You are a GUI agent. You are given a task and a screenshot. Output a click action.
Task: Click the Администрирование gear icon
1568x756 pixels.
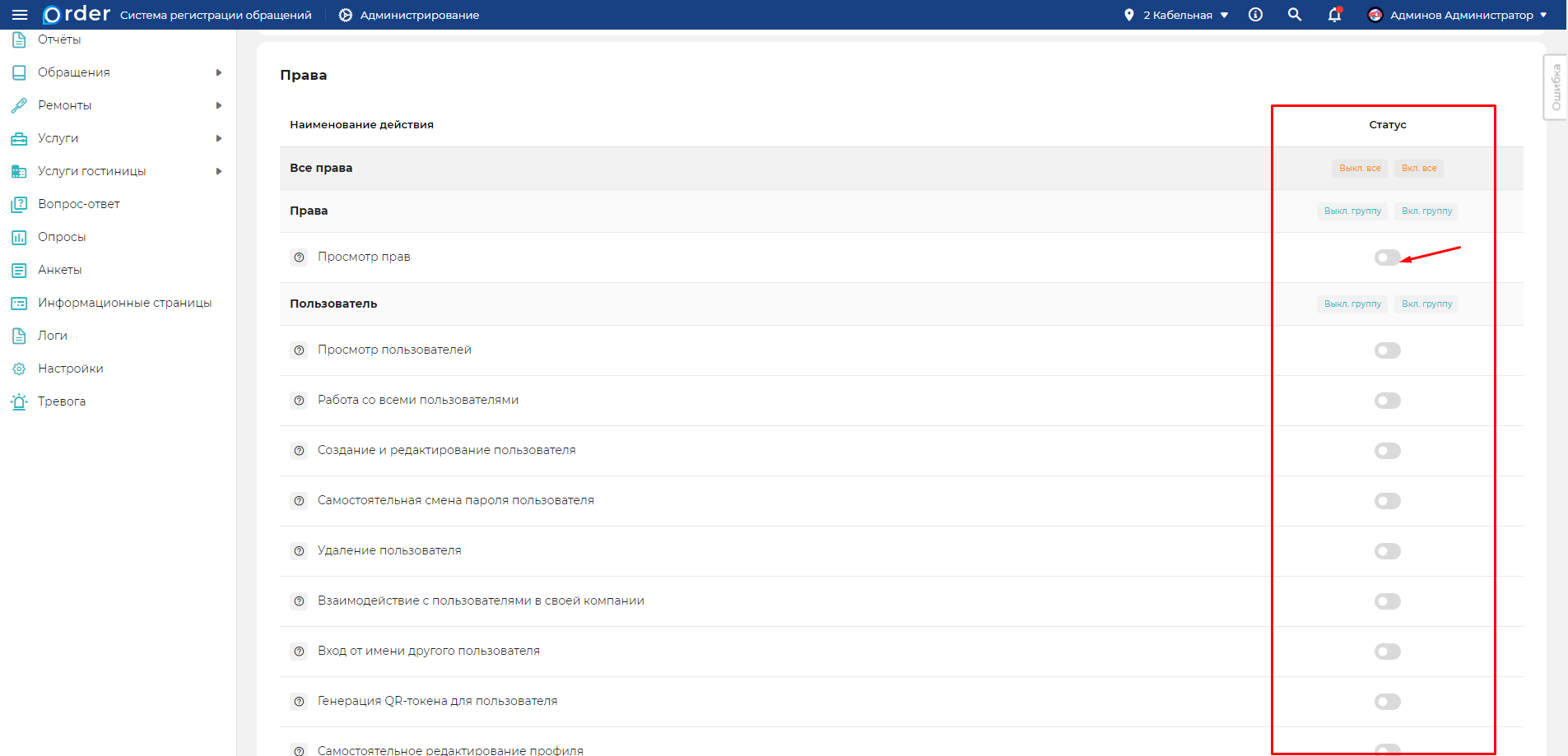pyautogui.click(x=346, y=15)
